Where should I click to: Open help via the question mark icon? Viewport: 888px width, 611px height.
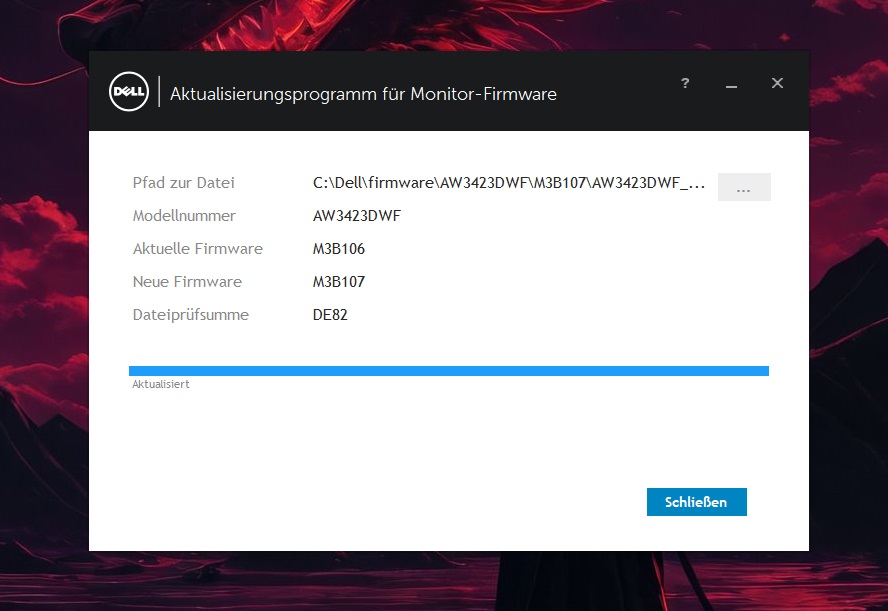pos(685,83)
